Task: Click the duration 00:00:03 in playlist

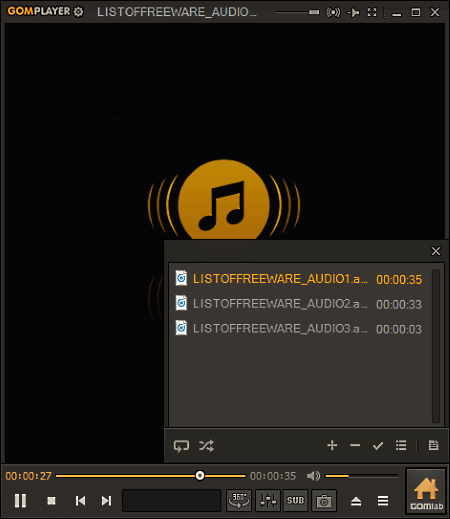Action: 399,329
